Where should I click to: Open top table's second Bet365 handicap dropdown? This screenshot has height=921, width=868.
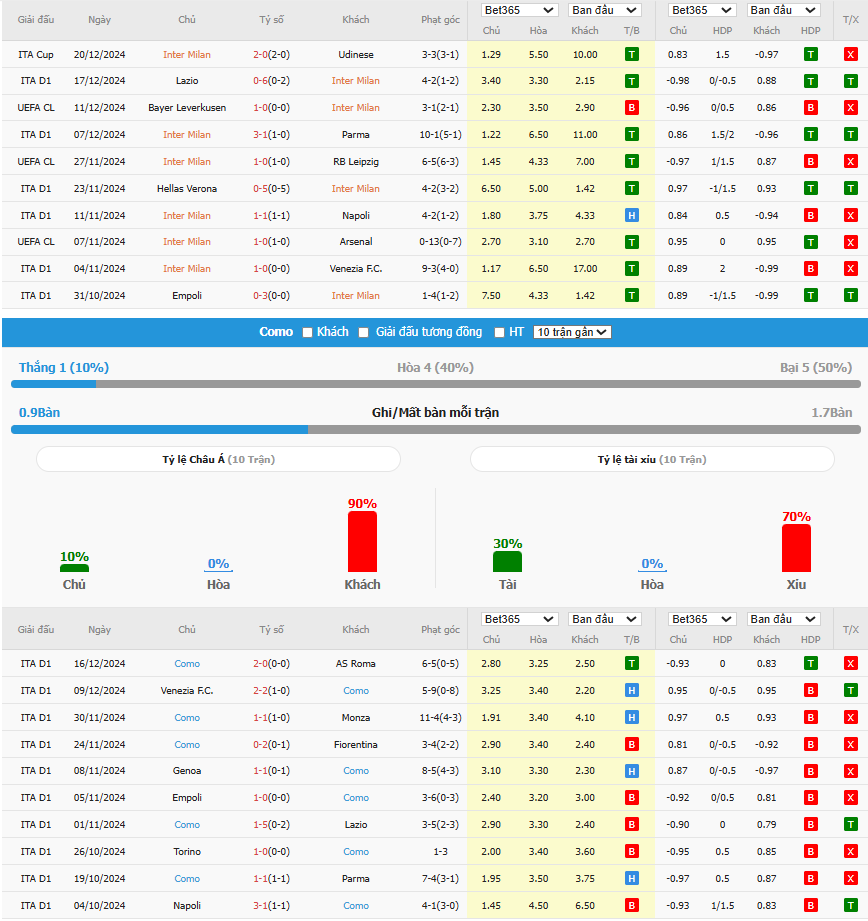pyautogui.click(x=702, y=10)
